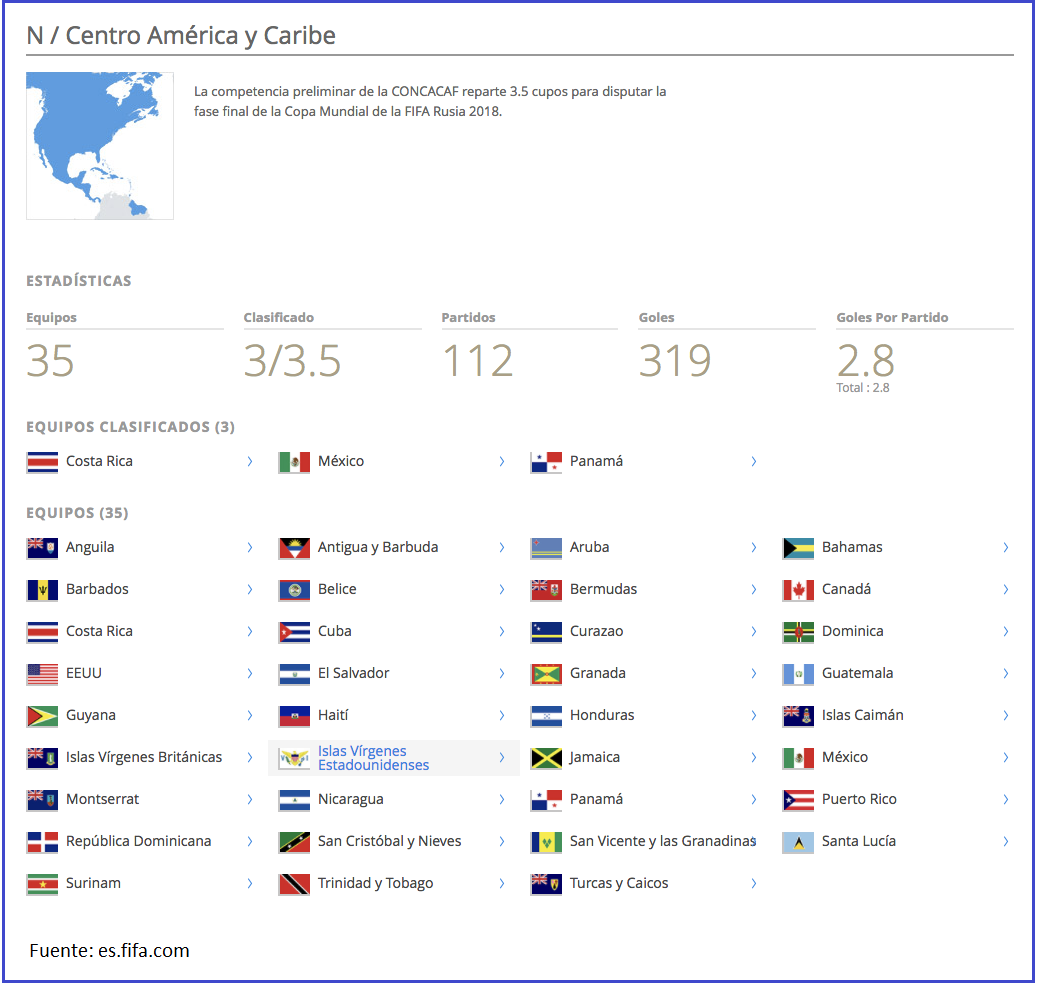Choose the Guyana flag icon

click(x=42, y=716)
